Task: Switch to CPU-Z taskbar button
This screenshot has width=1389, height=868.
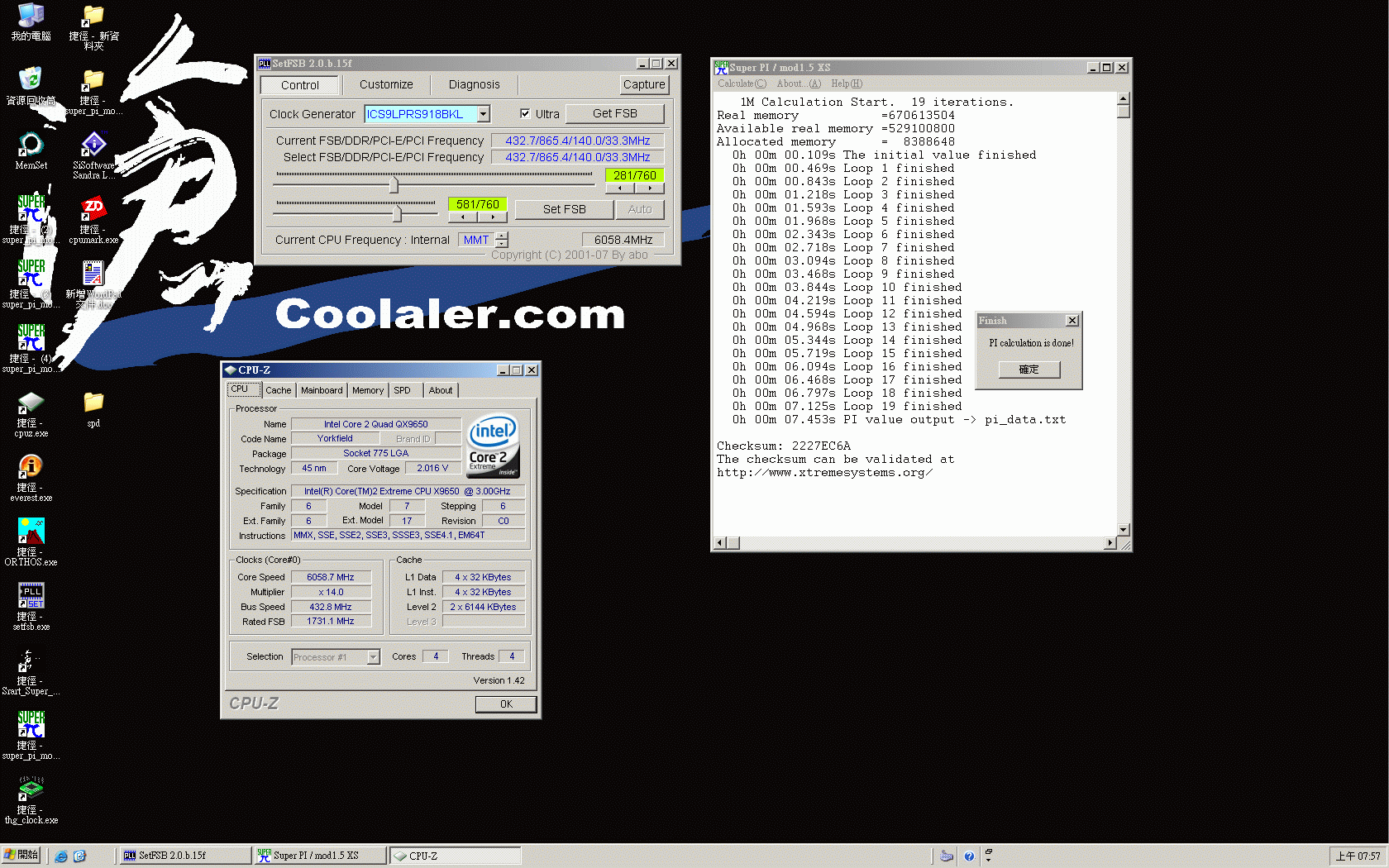Action: (x=454, y=856)
